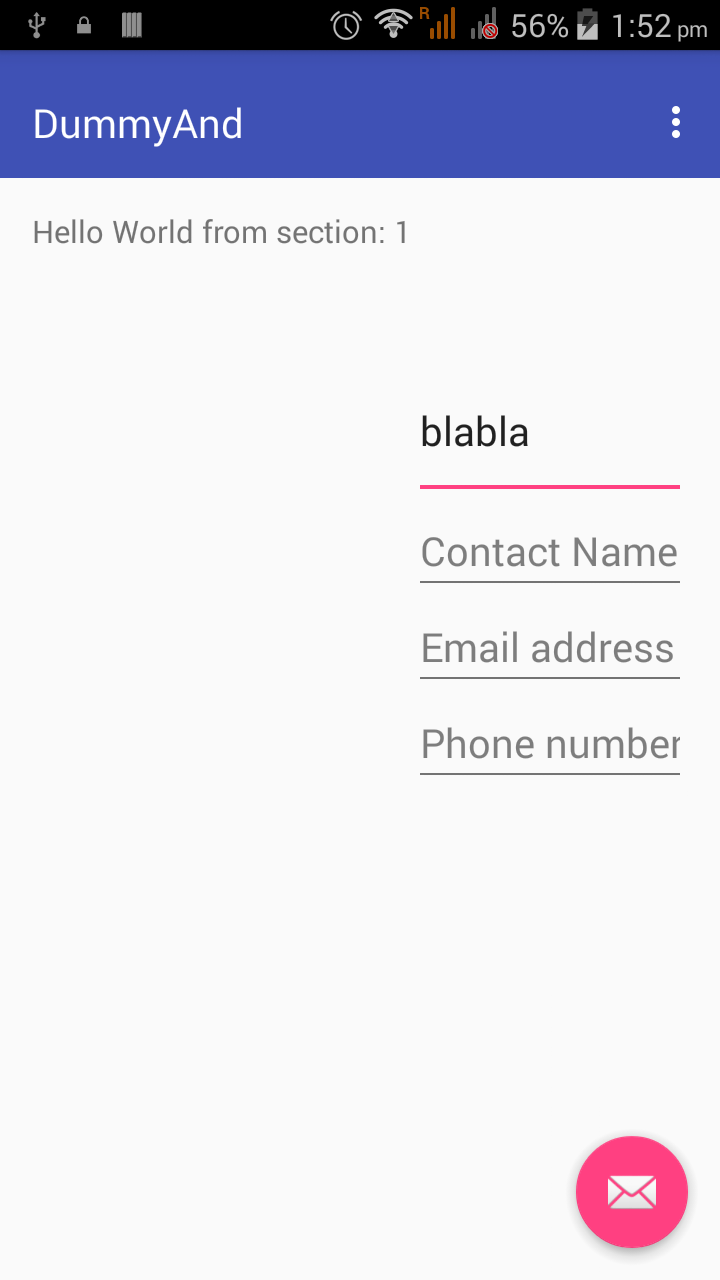The height and width of the screenshot is (1280, 720).
Task: Tap the no-service signal icon
Action: tap(485, 25)
